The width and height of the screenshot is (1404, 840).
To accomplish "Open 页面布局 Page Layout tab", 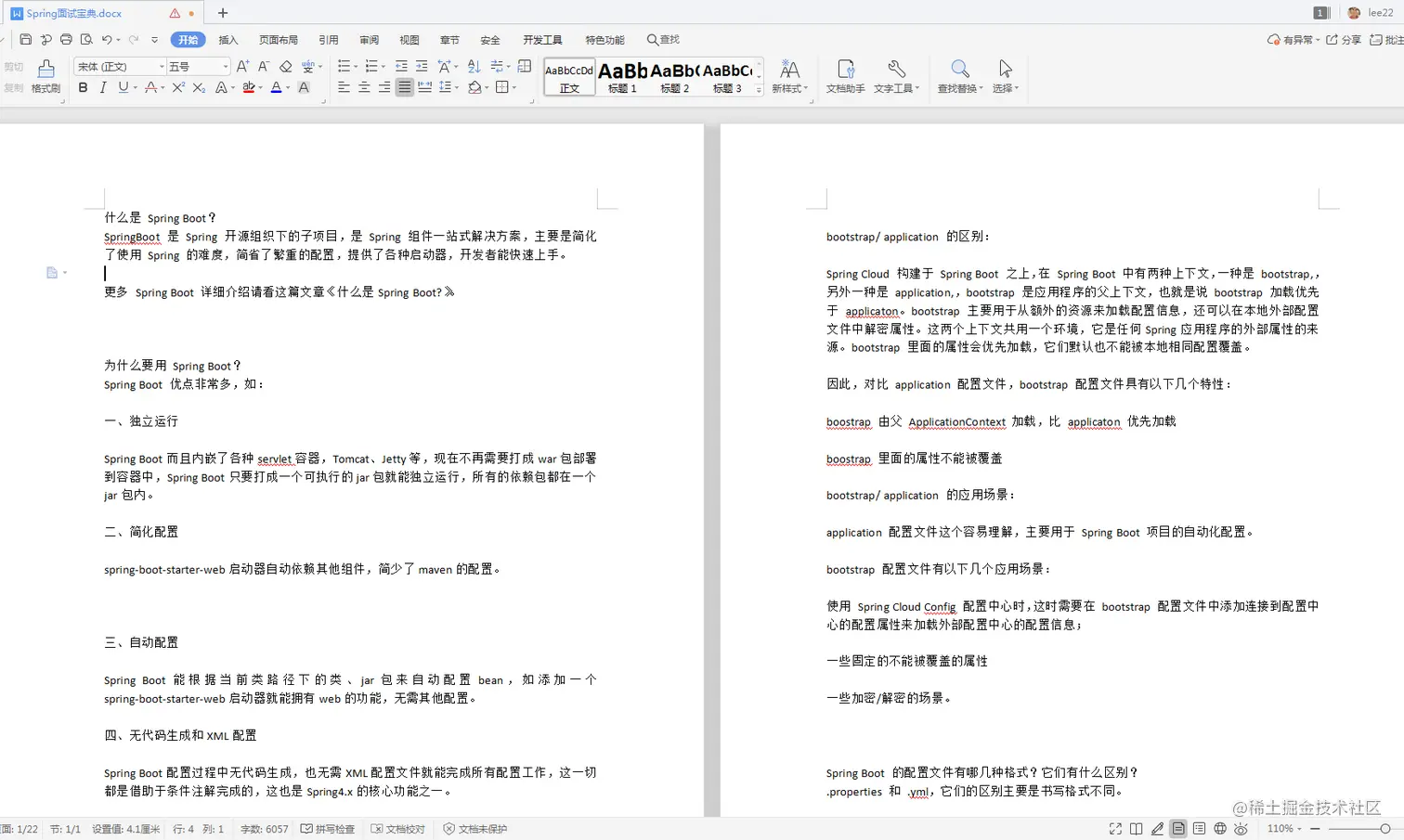I will [x=279, y=40].
